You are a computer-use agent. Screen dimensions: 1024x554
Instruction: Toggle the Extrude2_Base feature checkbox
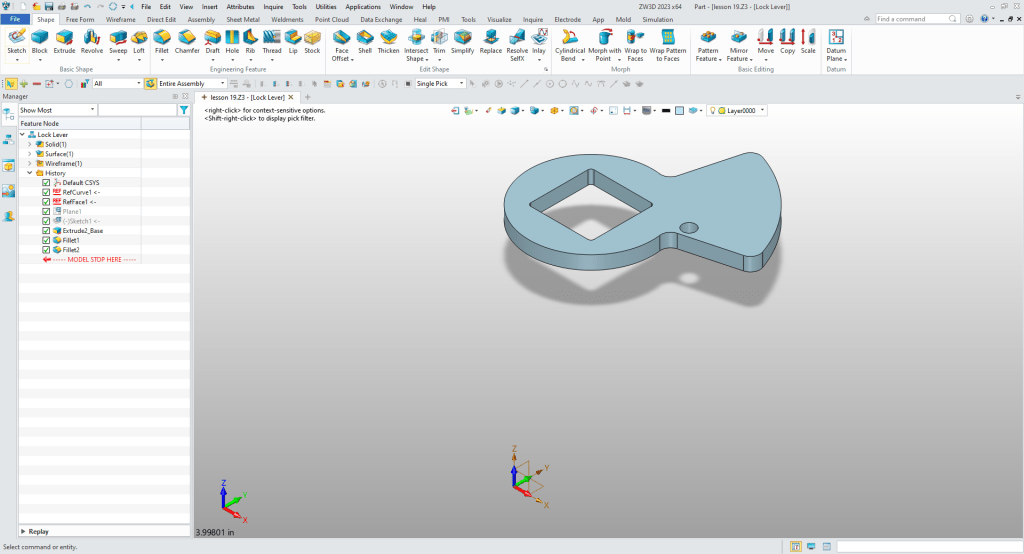point(46,231)
